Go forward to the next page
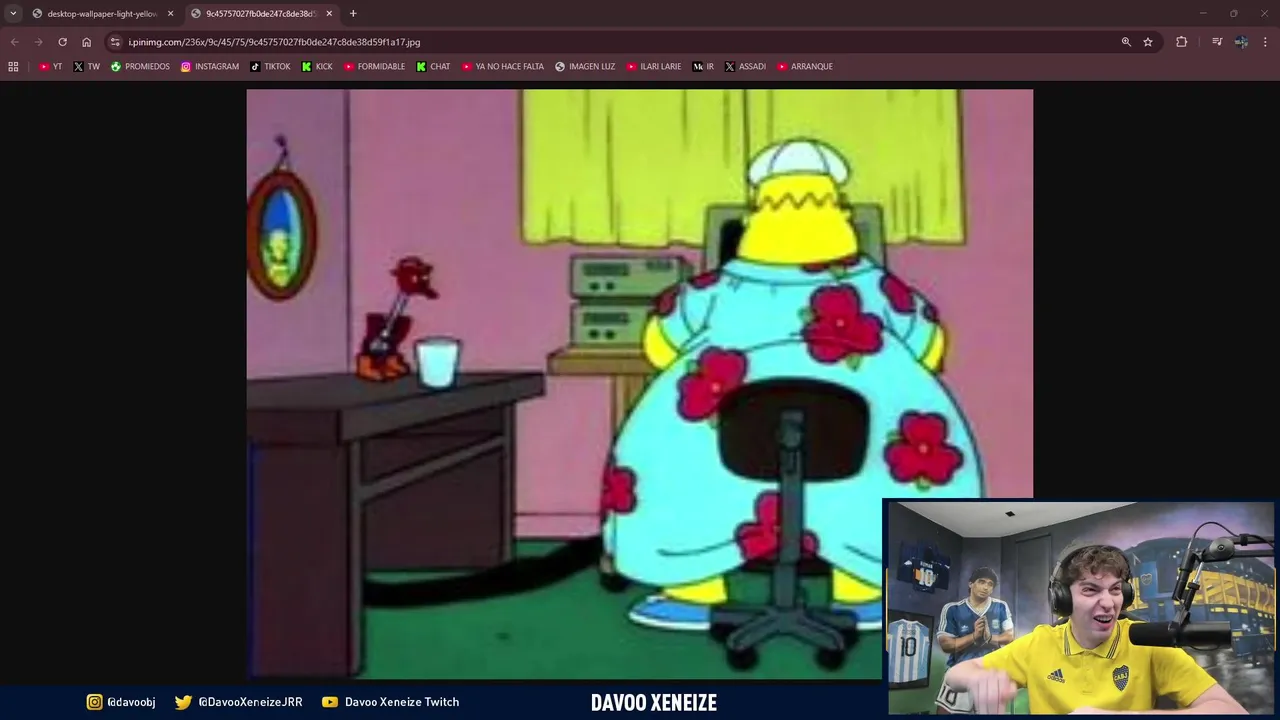The height and width of the screenshot is (720, 1280). click(x=38, y=42)
